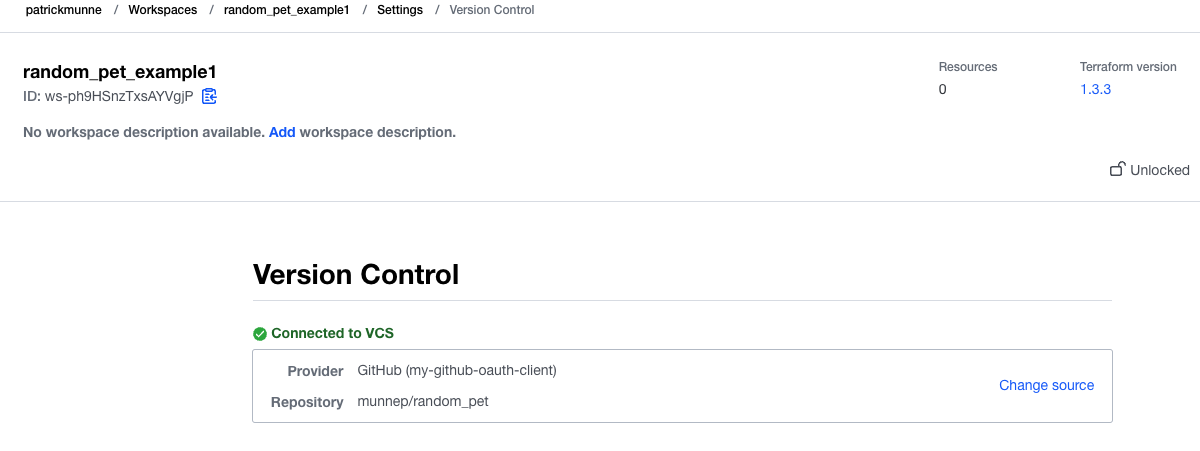The height and width of the screenshot is (451, 1200).
Task: Open Workspaces in the breadcrumb
Action: (162, 10)
